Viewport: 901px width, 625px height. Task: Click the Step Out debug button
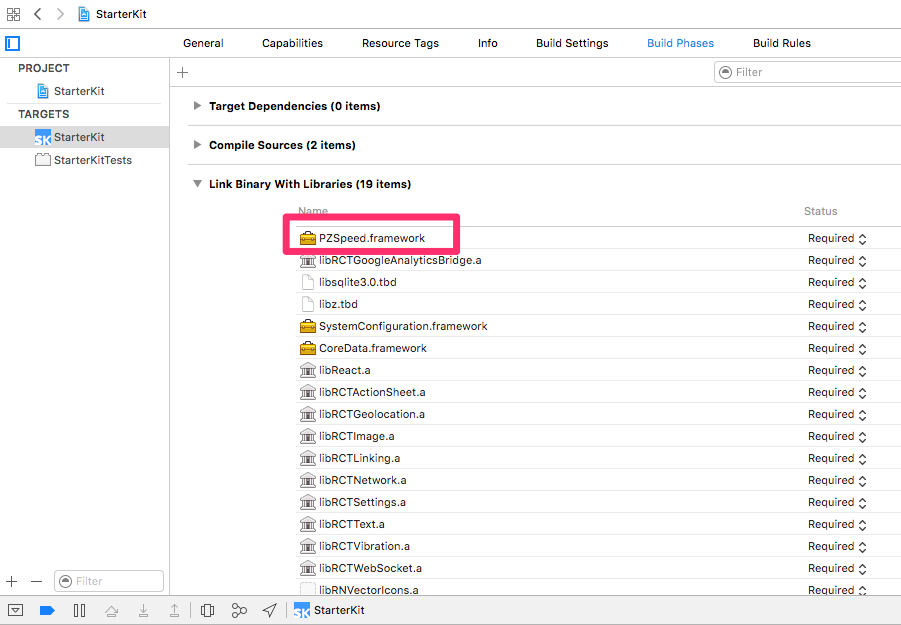174,610
